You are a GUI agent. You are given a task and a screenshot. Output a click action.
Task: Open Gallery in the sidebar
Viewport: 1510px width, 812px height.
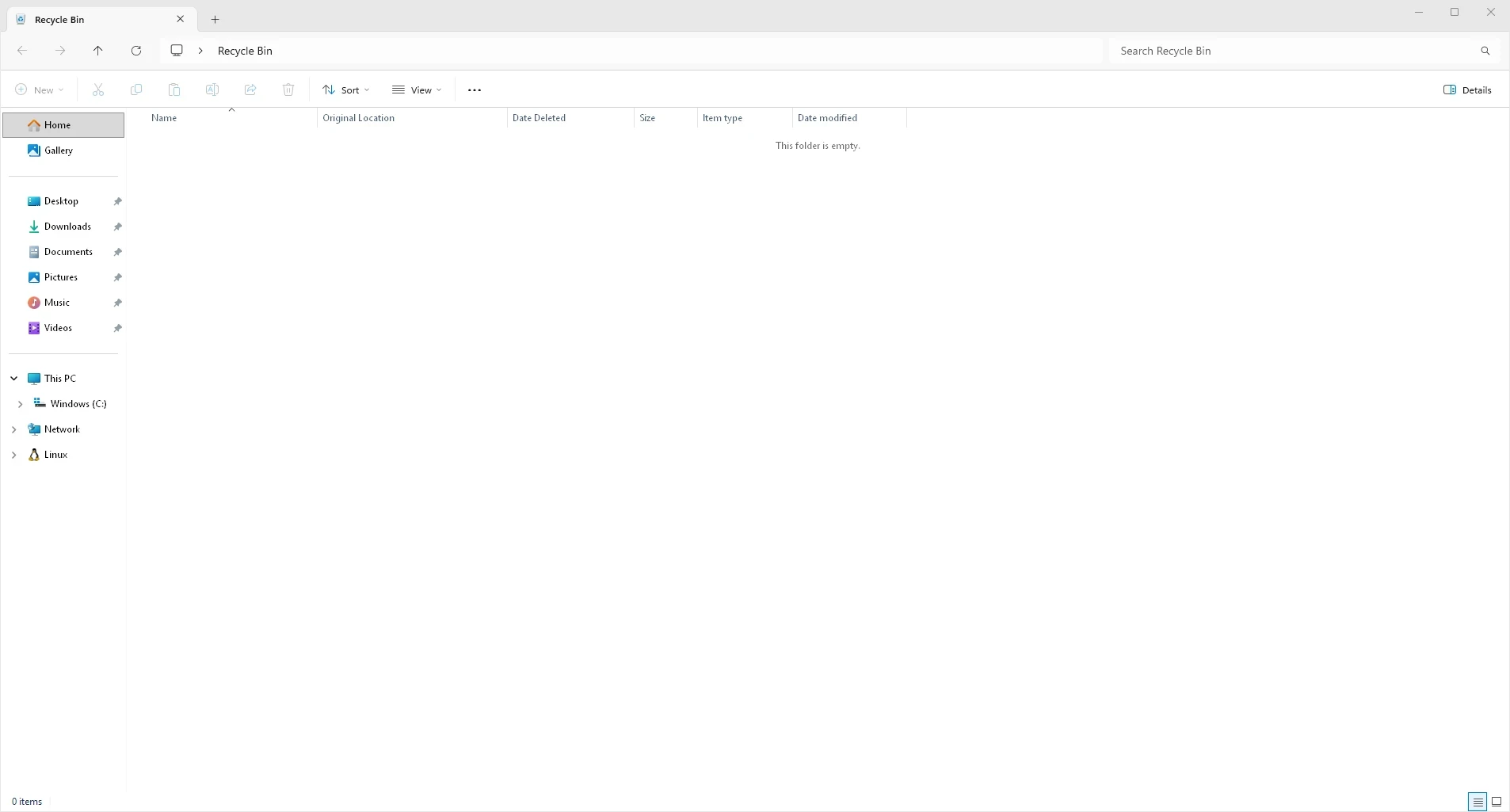[63, 151]
